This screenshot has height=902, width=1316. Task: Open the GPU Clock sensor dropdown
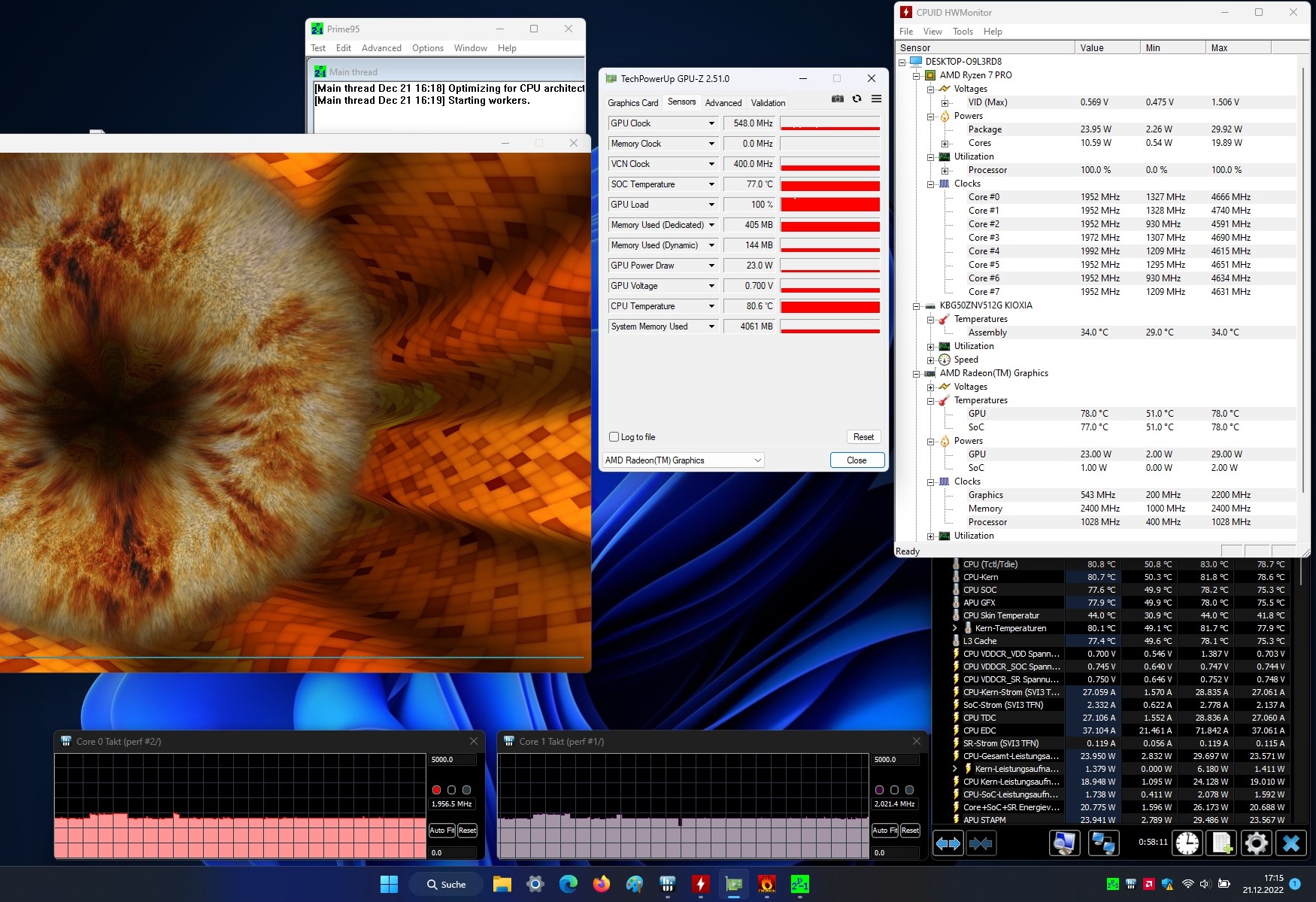[711, 123]
